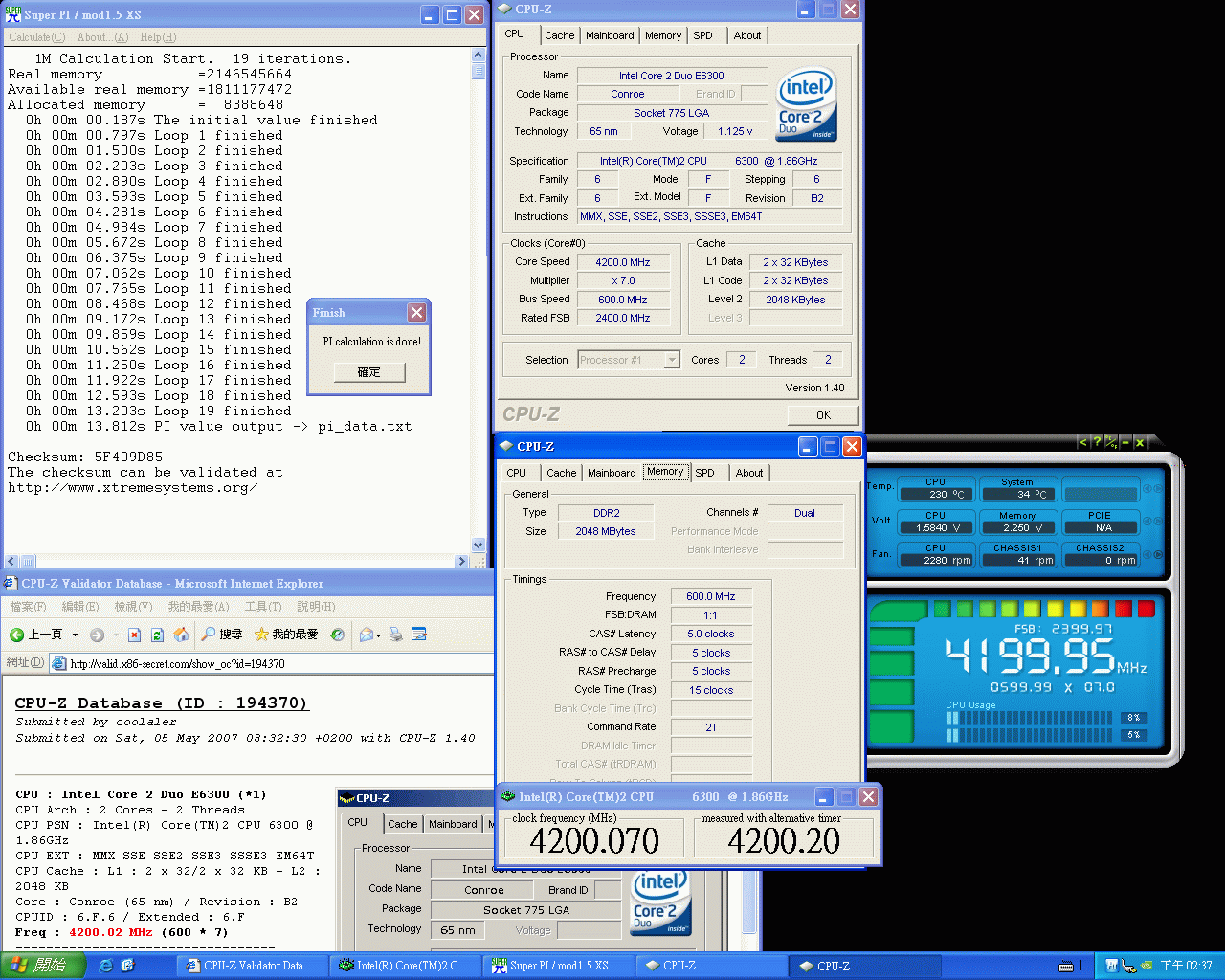Click the Frequency 600.0 MHz field in Memory tab
Viewport: 1225px width, 980px height.
711,596
